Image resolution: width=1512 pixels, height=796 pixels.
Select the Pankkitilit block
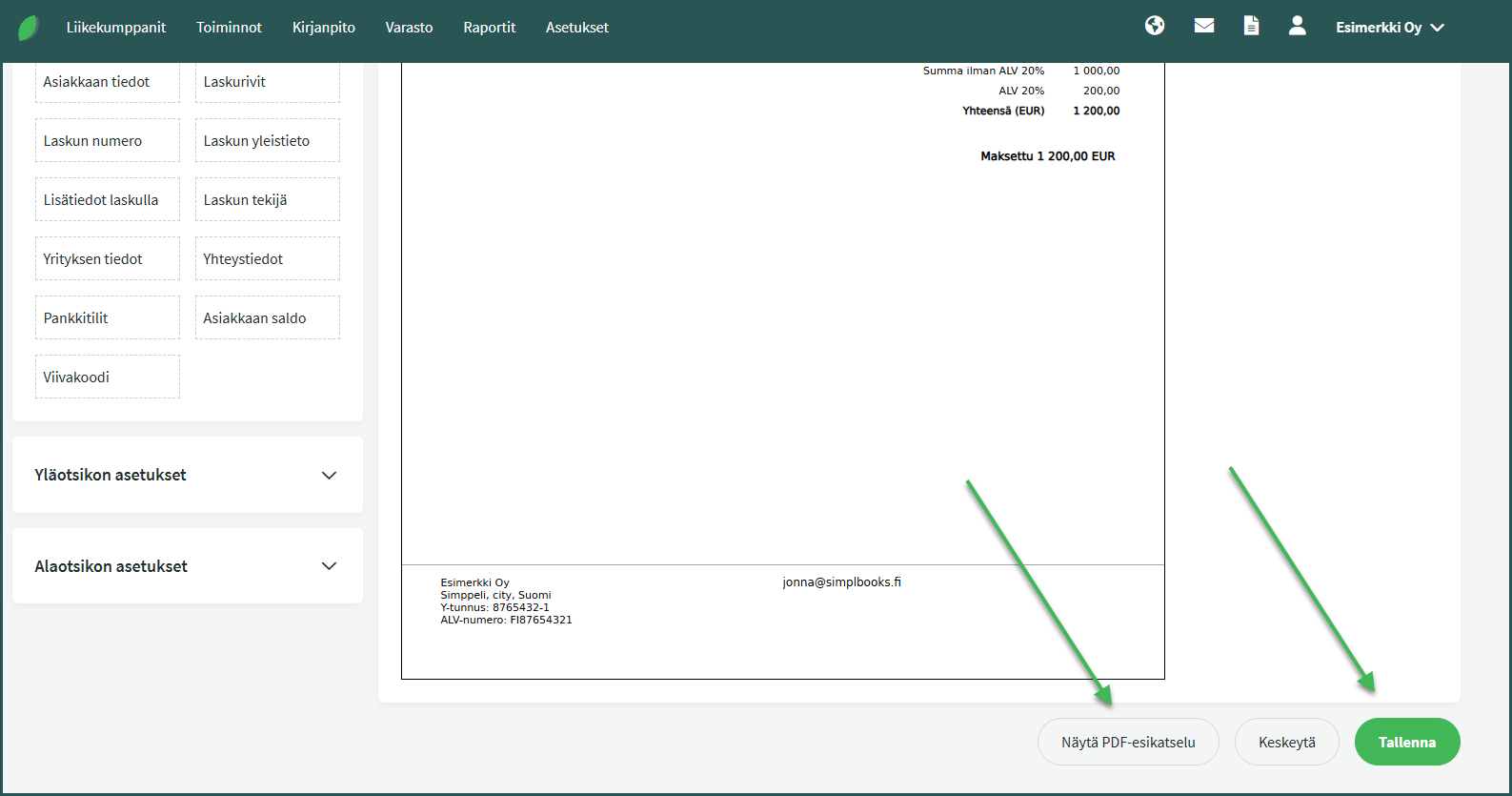click(107, 317)
